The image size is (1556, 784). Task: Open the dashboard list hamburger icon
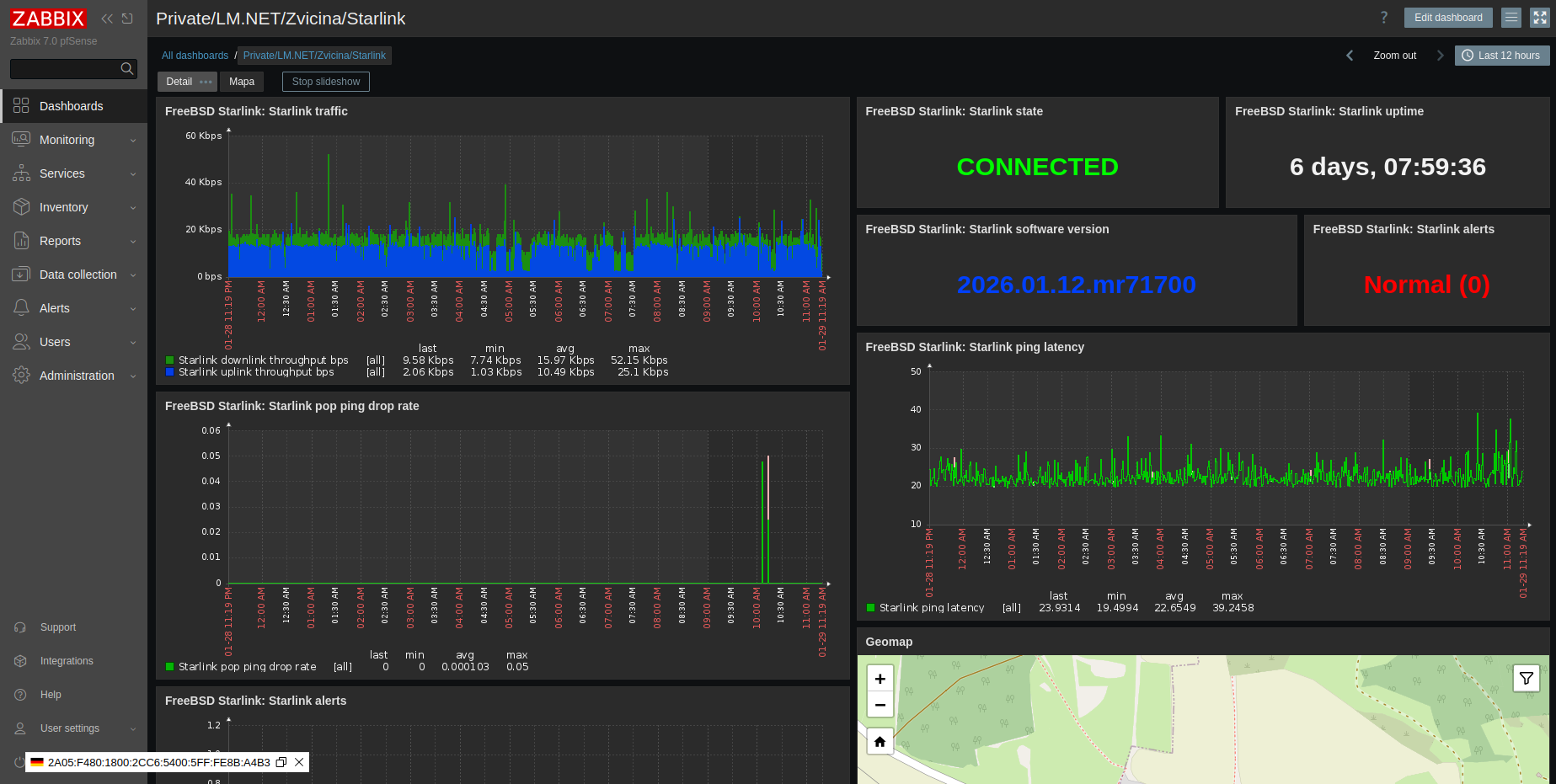pos(1511,17)
